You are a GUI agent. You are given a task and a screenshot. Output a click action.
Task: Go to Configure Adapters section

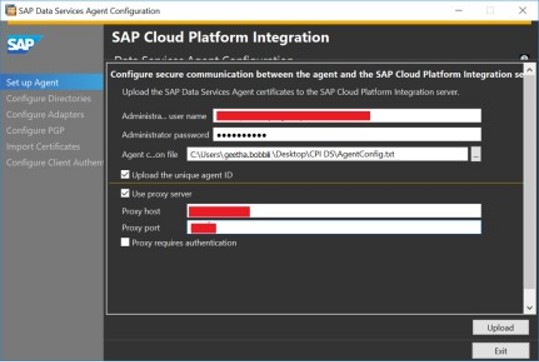point(45,114)
